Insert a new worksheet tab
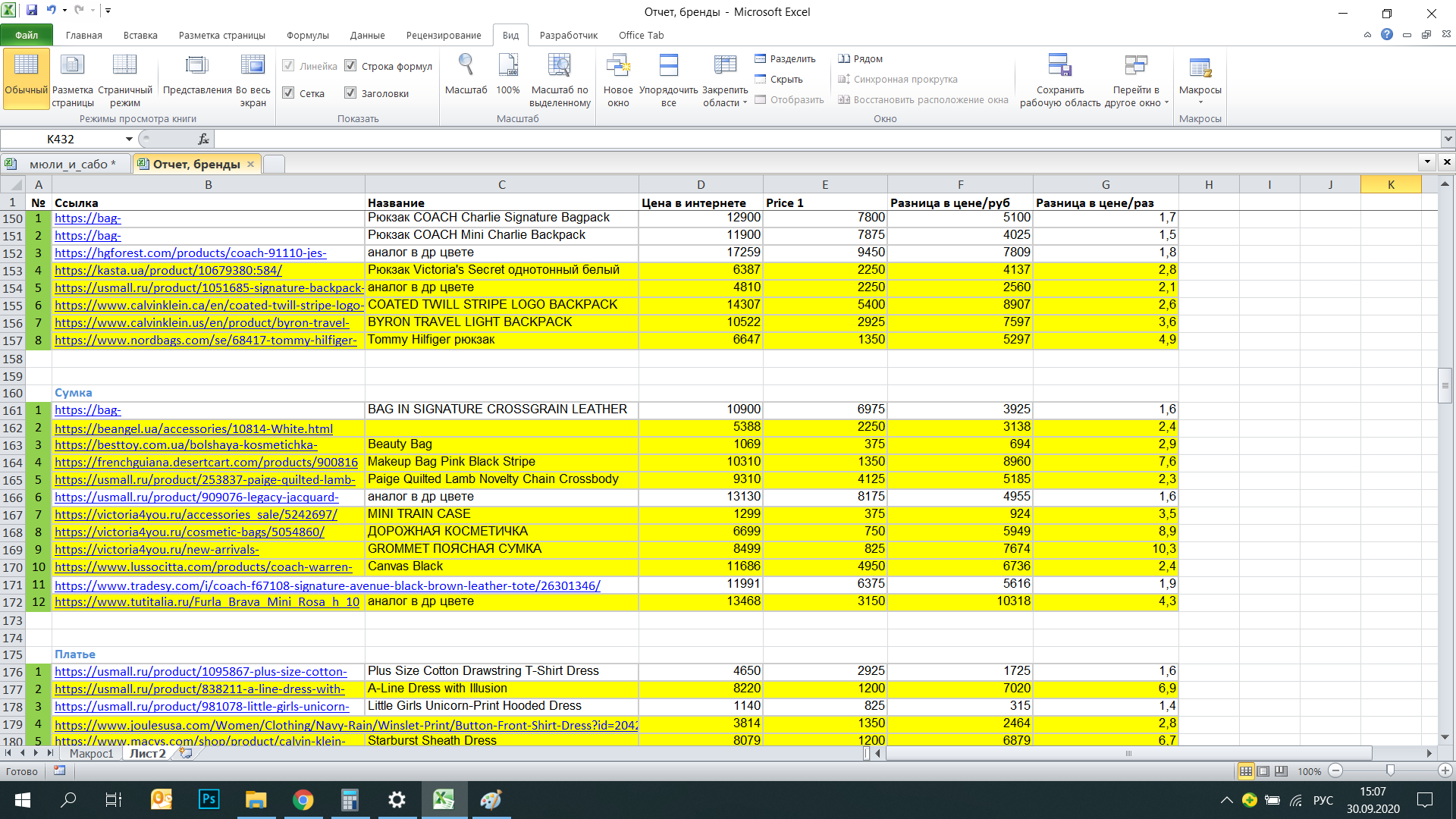Viewport: 1456px width, 819px height. (185, 754)
